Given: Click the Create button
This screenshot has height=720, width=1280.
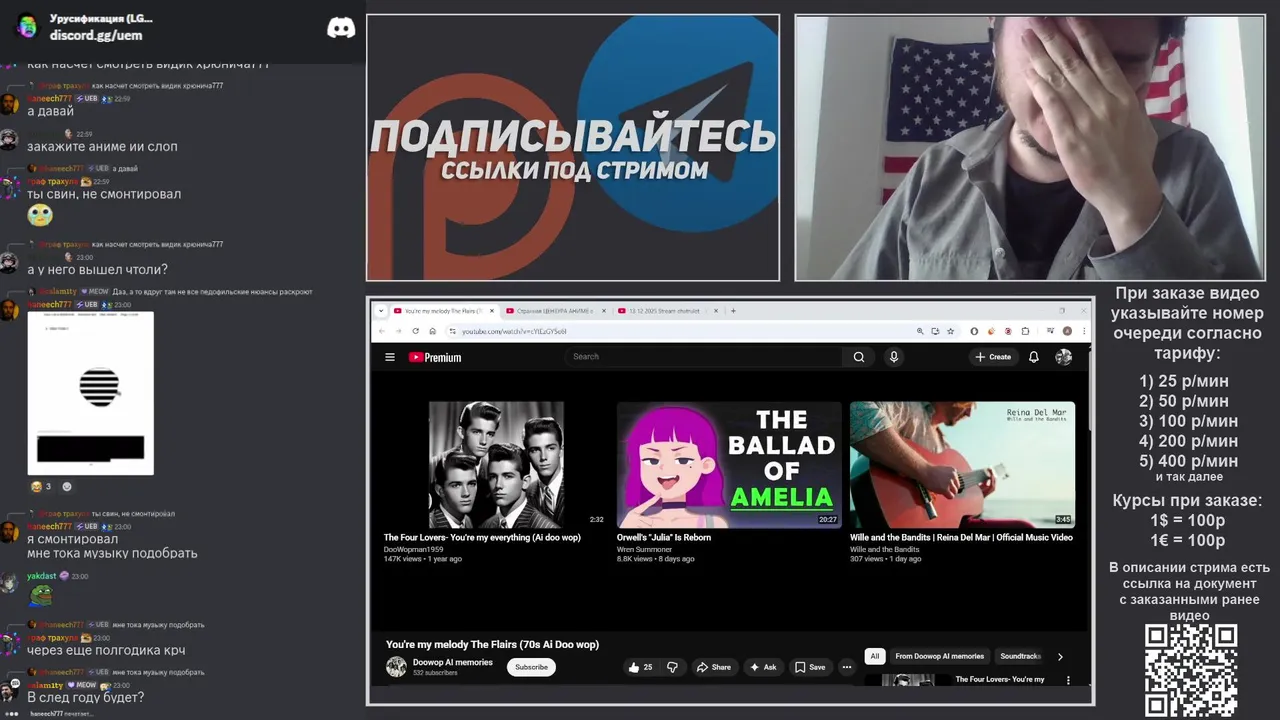Looking at the screenshot, I should (994, 357).
